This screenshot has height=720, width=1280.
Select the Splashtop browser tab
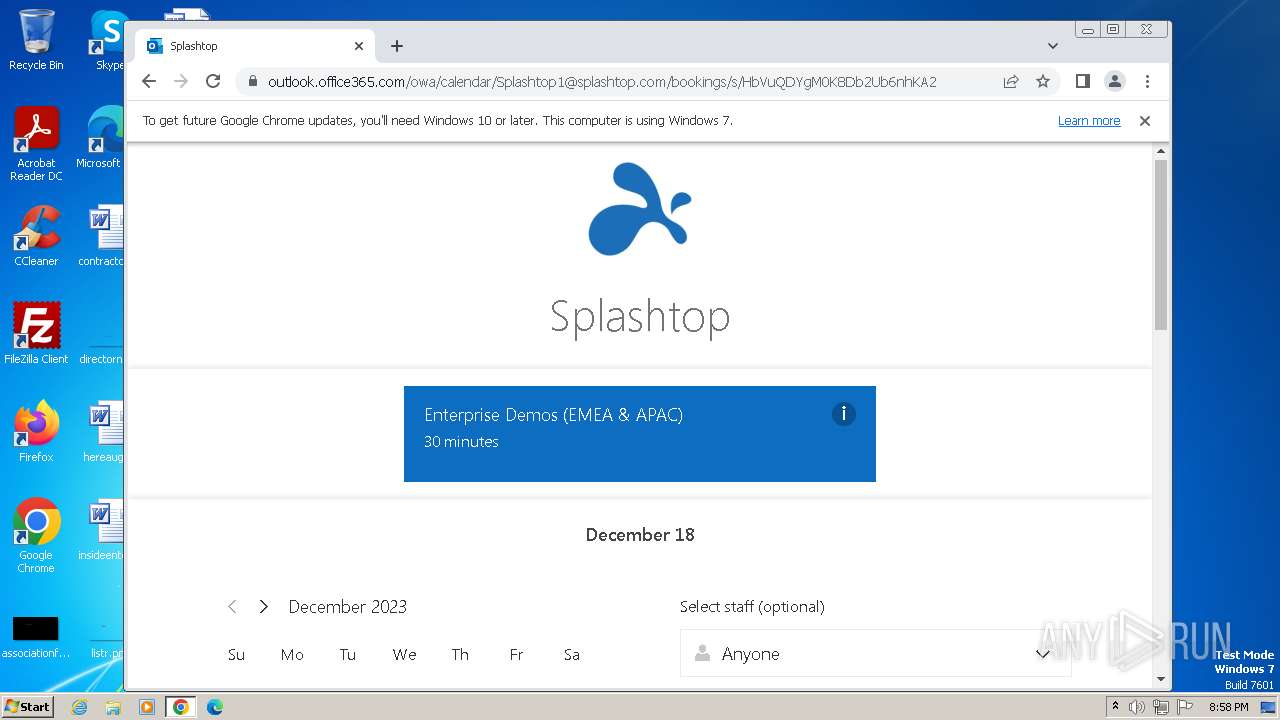tap(255, 46)
